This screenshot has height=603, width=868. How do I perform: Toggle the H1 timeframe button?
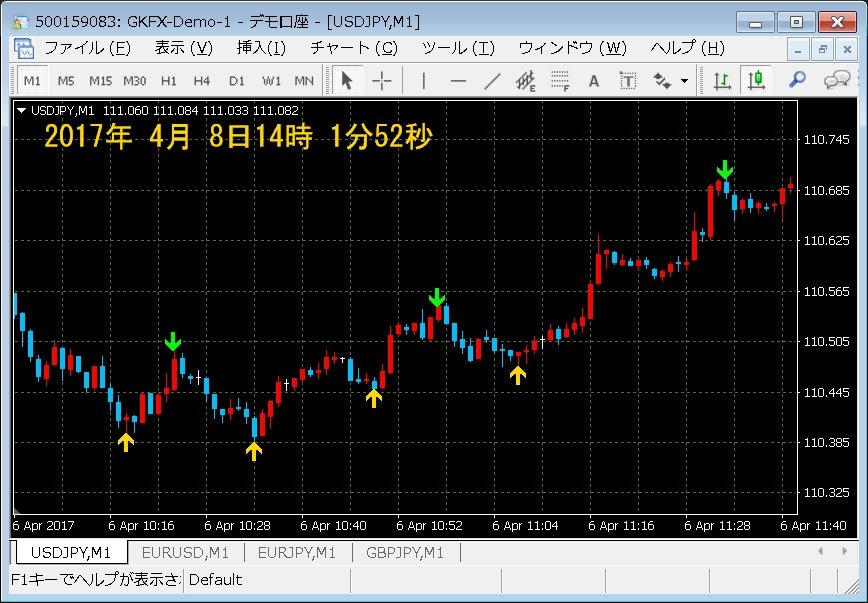(x=169, y=81)
